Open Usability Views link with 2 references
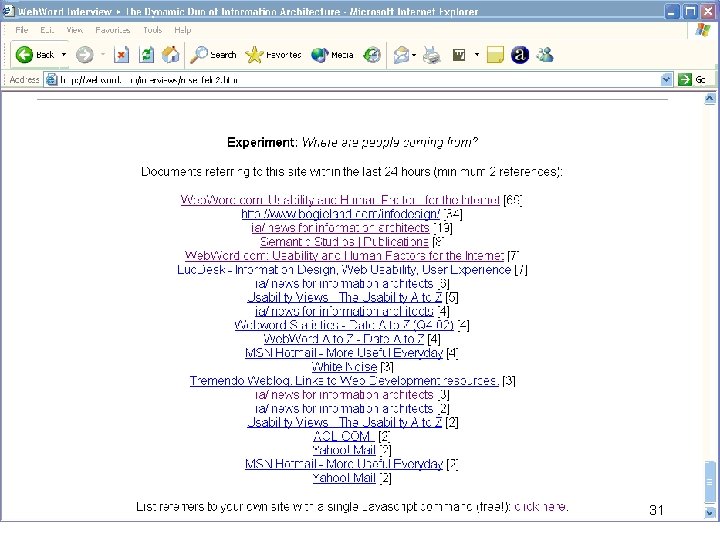 tap(344, 422)
